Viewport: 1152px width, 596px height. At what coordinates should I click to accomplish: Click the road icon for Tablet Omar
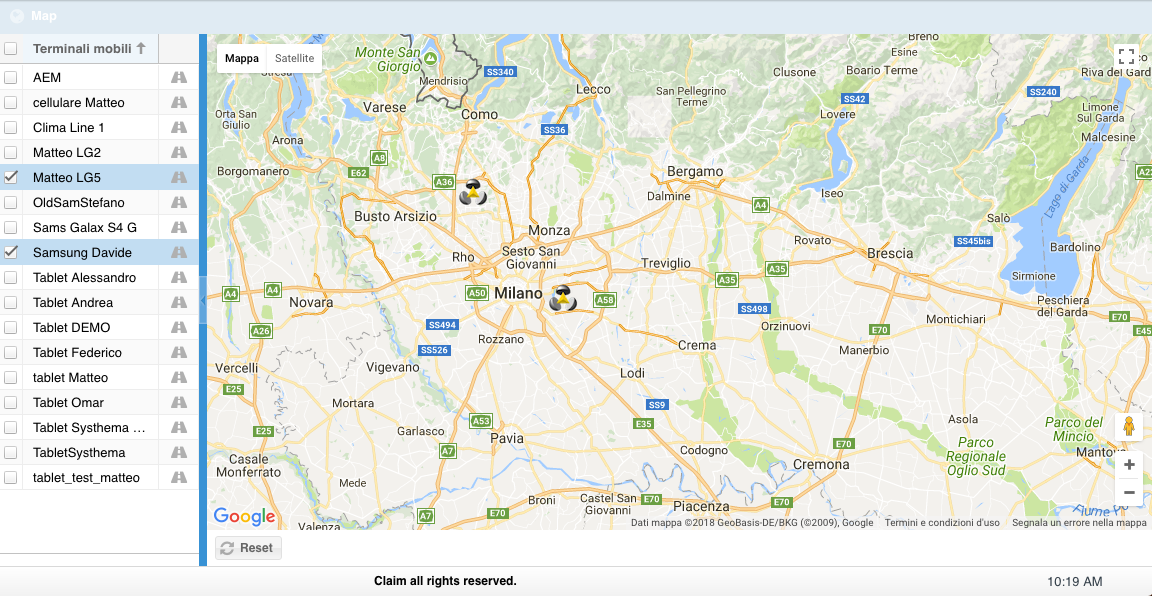(x=179, y=402)
